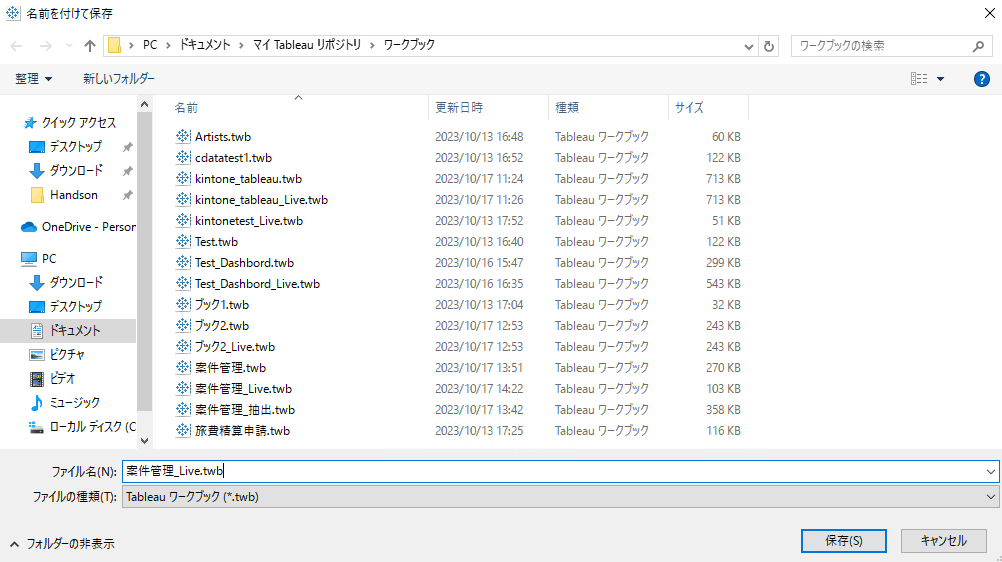Screen dimensions: 1002x562
Task: Click the search magnifier icon
Action: [x=978, y=46]
